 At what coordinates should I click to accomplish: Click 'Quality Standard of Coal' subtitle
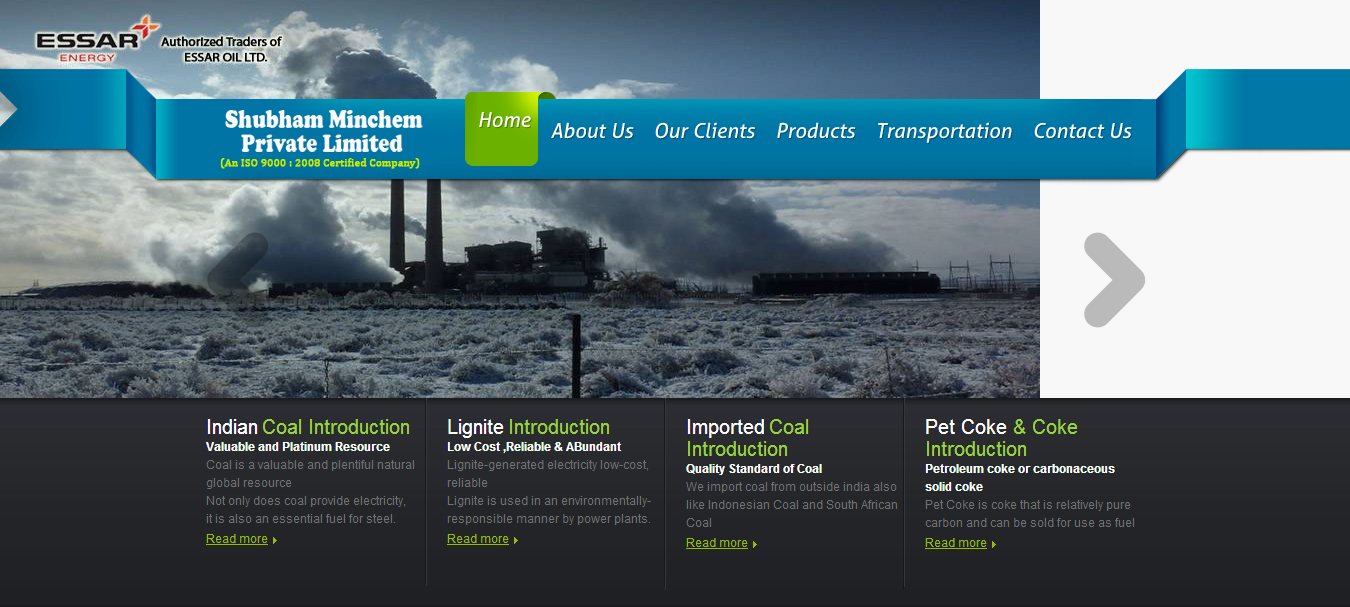[x=754, y=469]
